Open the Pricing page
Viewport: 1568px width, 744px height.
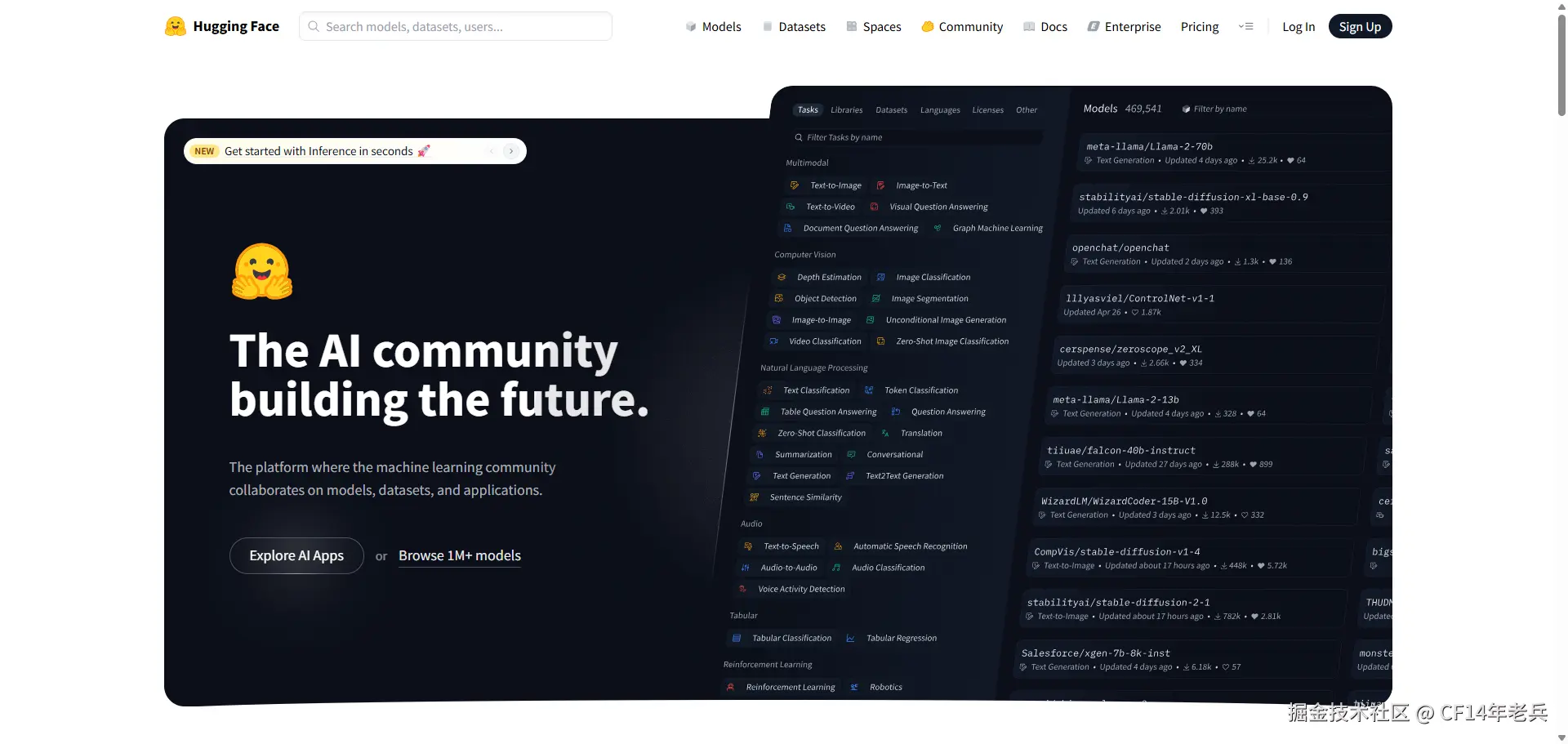click(x=1200, y=27)
